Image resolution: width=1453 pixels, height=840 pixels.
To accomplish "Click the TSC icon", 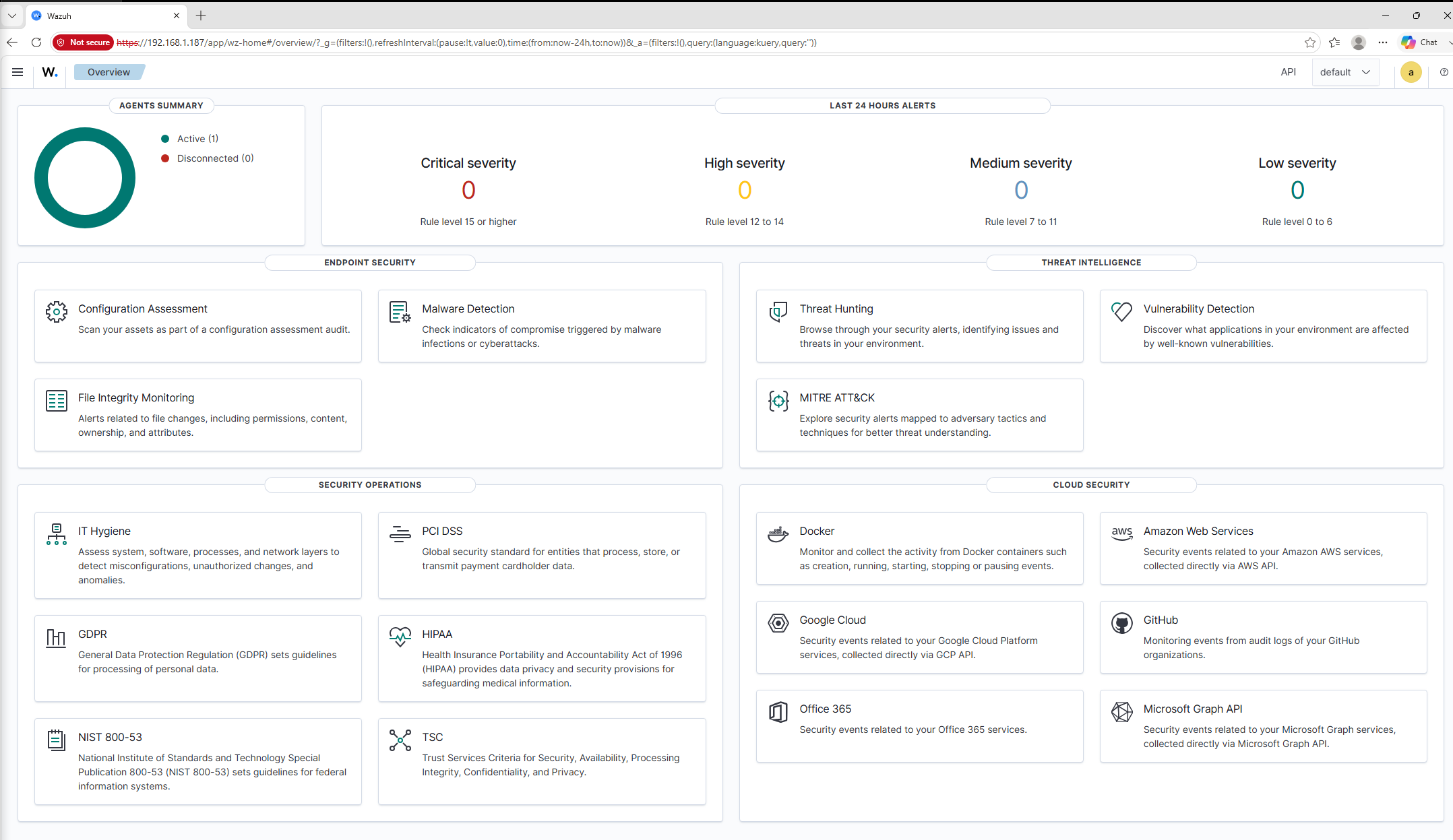I will click(400, 740).
